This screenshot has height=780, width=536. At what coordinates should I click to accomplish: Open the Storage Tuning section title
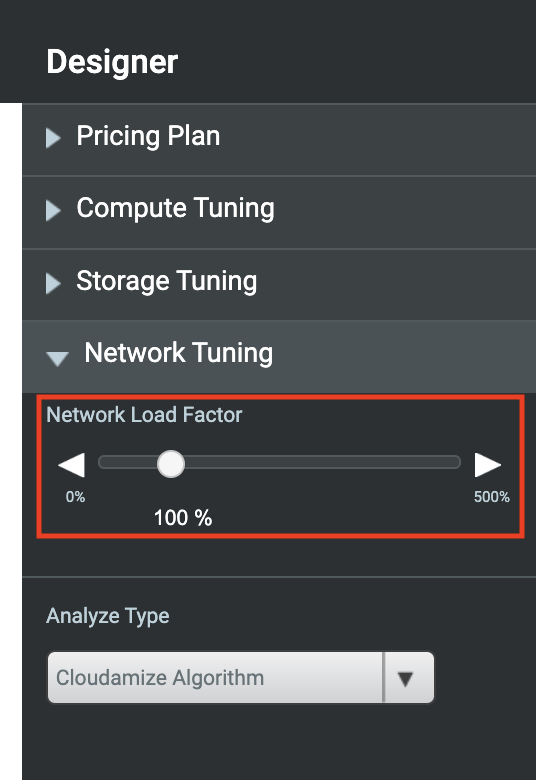(x=167, y=281)
